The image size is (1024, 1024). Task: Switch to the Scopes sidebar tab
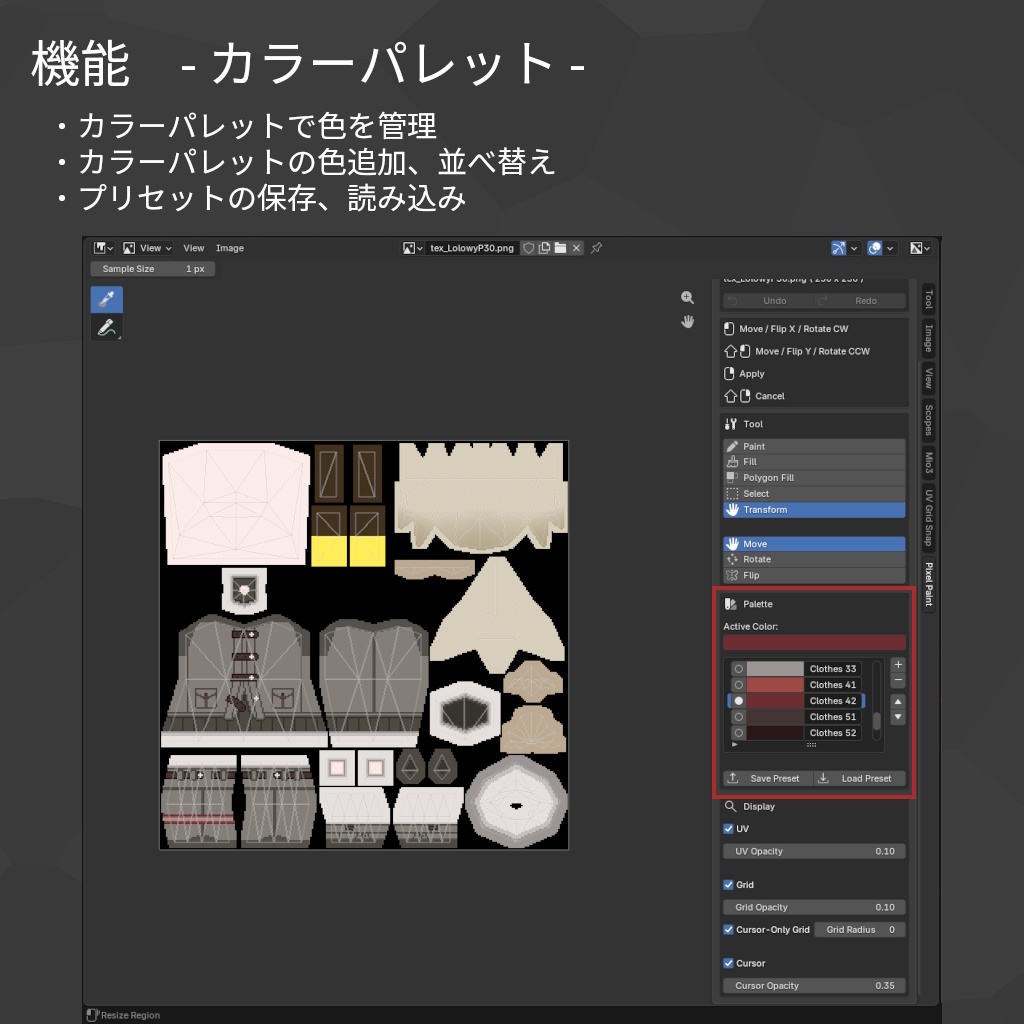pyautogui.click(x=928, y=420)
